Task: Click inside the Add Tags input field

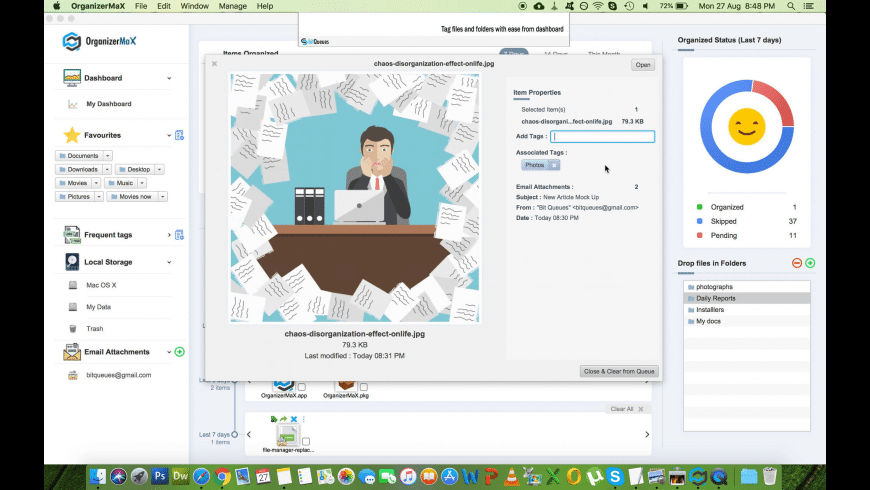Action: tap(602, 137)
